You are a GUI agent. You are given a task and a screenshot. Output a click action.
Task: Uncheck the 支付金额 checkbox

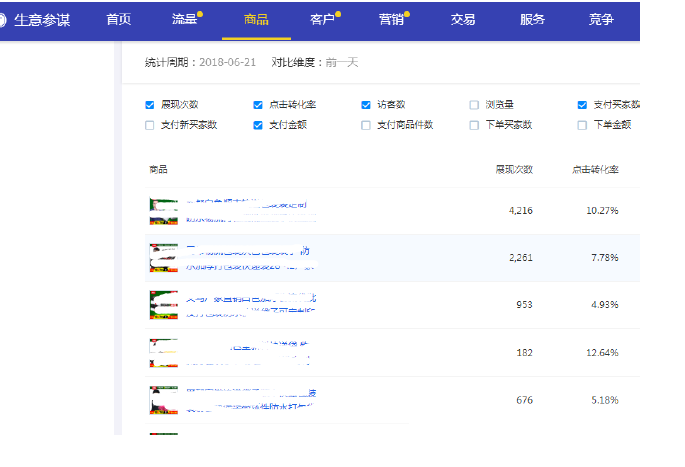pyautogui.click(x=258, y=126)
